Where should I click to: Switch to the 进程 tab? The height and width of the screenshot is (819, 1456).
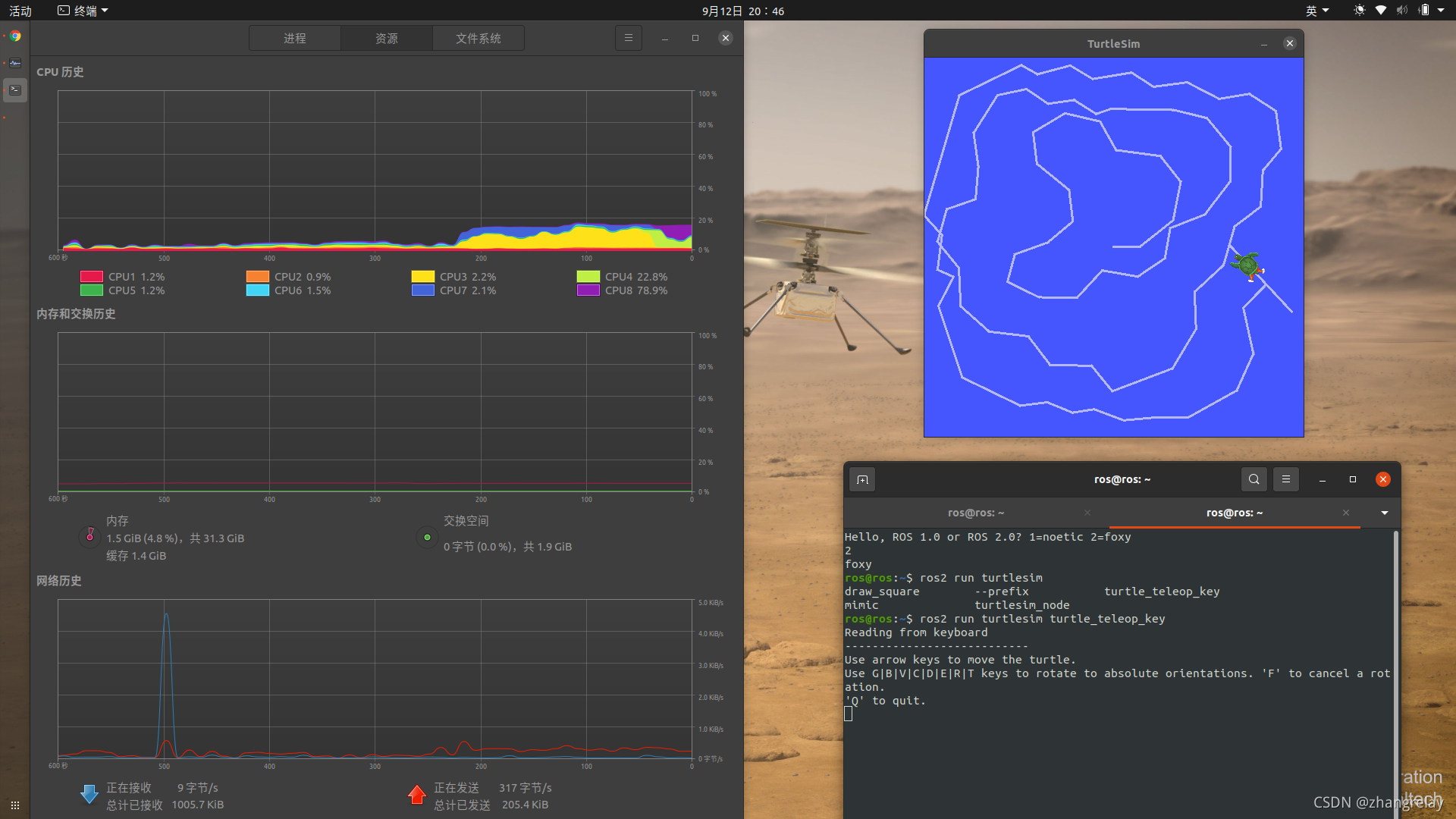(x=295, y=38)
